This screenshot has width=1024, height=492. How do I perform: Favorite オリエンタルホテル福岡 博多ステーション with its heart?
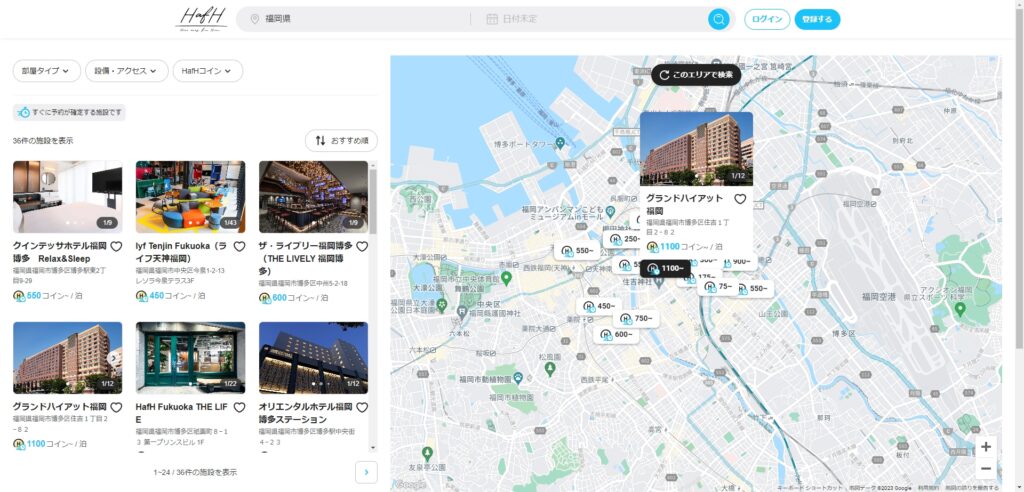pyautogui.click(x=362, y=407)
